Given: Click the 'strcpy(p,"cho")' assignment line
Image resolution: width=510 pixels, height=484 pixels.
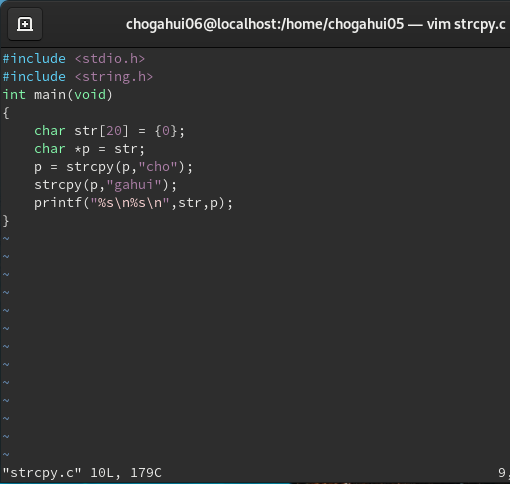Looking at the screenshot, I should [x=113, y=167].
